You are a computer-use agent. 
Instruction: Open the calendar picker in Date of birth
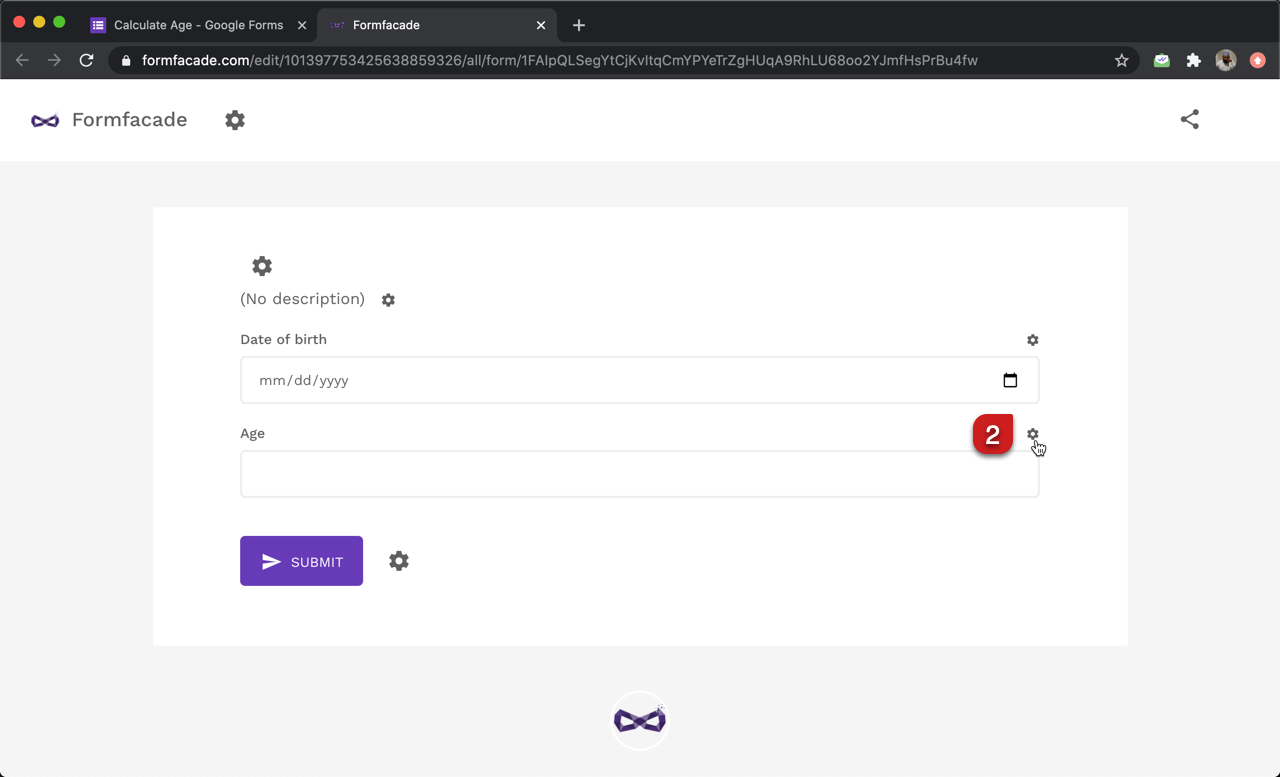tap(1010, 380)
